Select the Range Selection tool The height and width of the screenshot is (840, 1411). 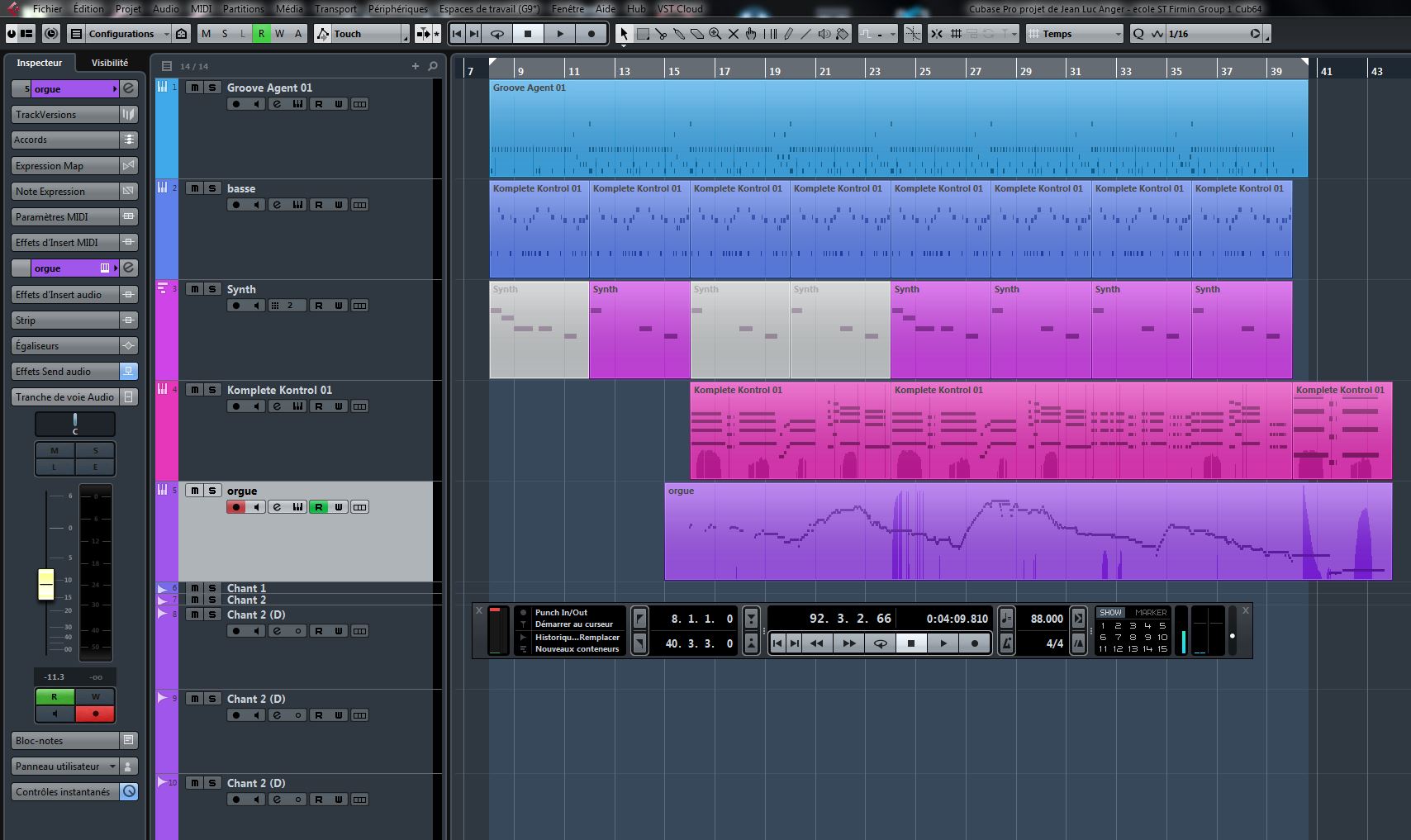point(643,34)
